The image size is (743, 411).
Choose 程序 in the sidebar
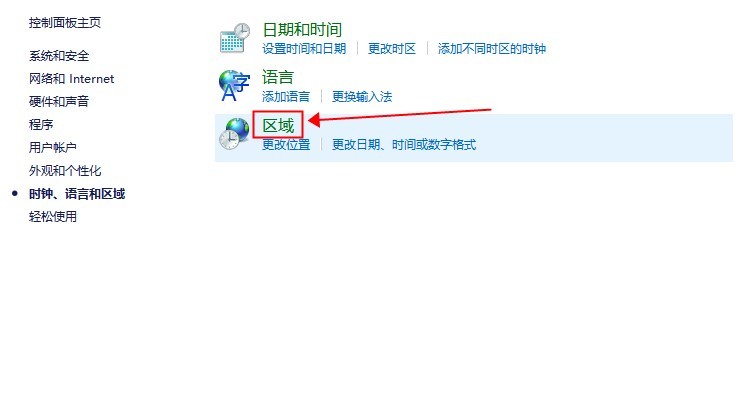pyautogui.click(x=41, y=125)
